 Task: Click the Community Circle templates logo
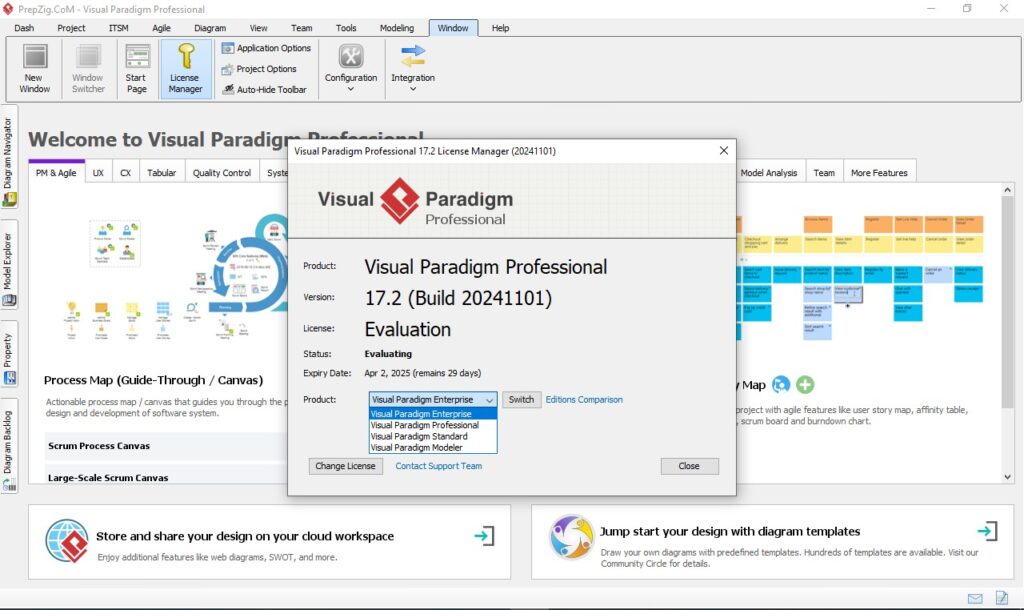pyautogui.click(x=571, y=537)
